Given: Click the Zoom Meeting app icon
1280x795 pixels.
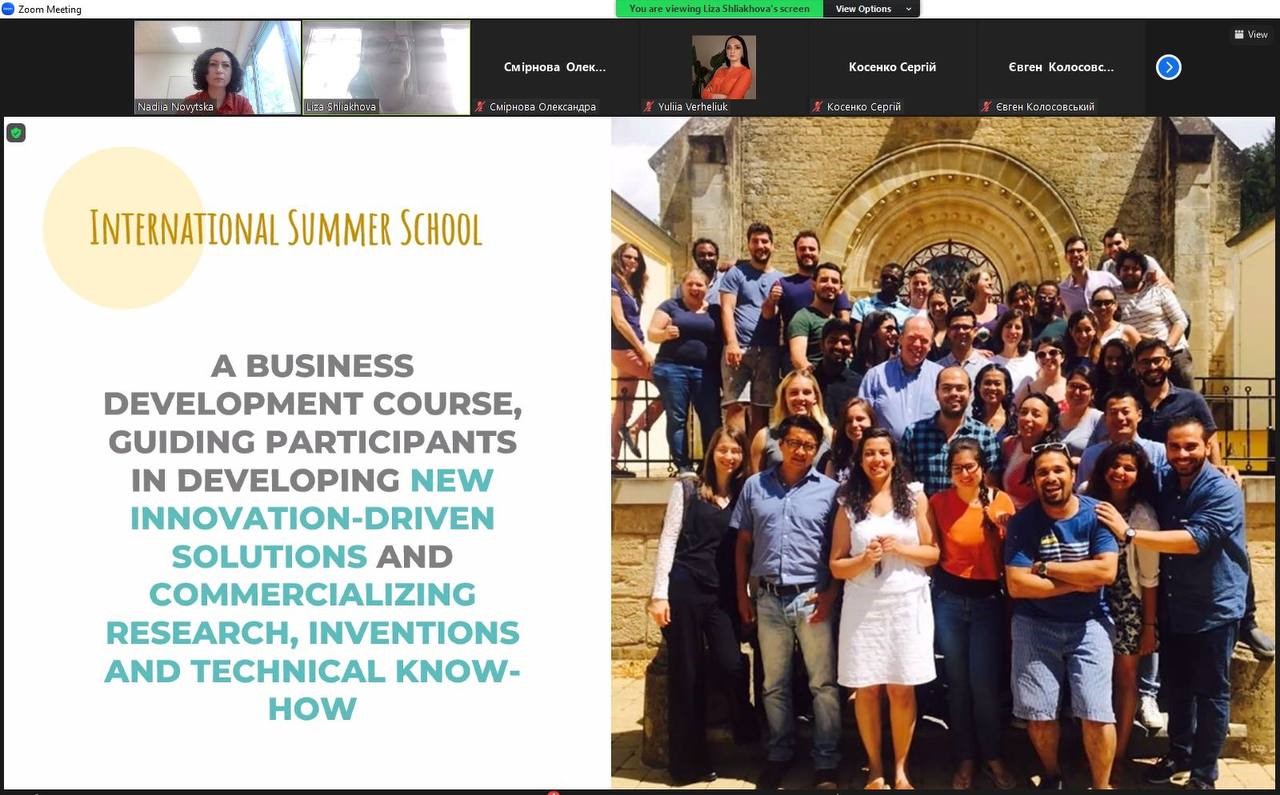Looking at the screenshot, I should [x=8, y=9].
